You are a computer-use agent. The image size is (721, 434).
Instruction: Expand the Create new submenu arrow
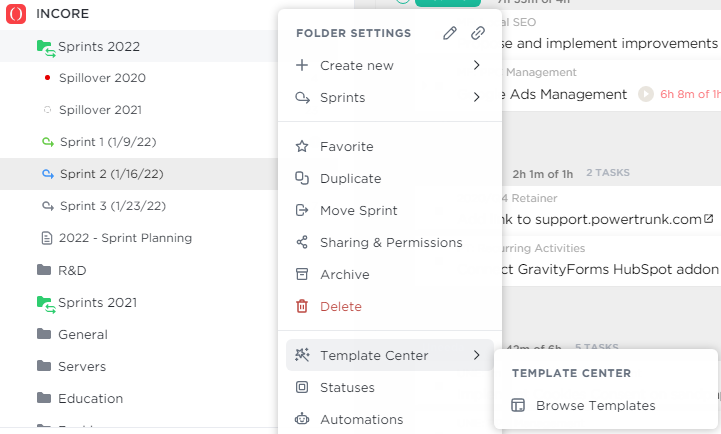(476, 65)
